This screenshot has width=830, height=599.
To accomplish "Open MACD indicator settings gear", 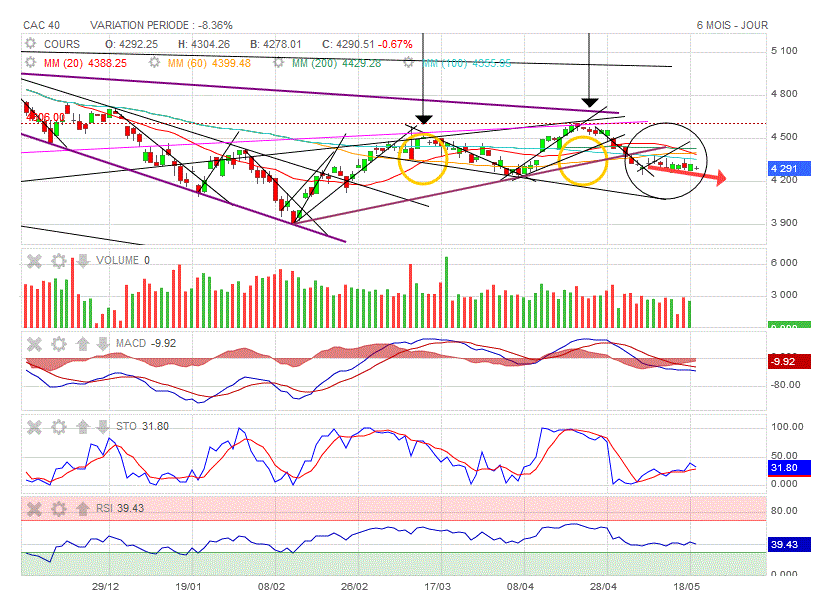I will pos(58,344).
